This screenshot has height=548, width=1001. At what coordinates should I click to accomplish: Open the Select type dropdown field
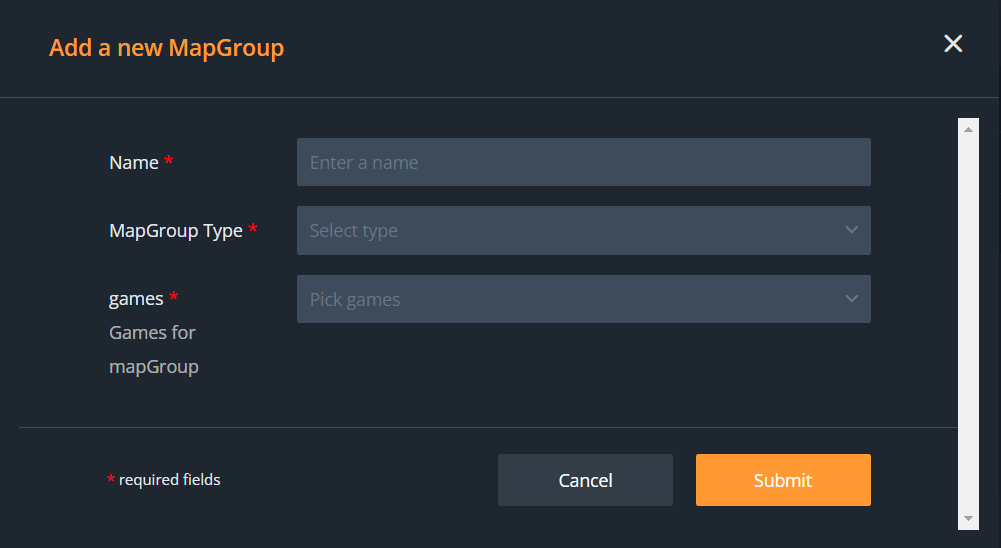click(570, 231)
